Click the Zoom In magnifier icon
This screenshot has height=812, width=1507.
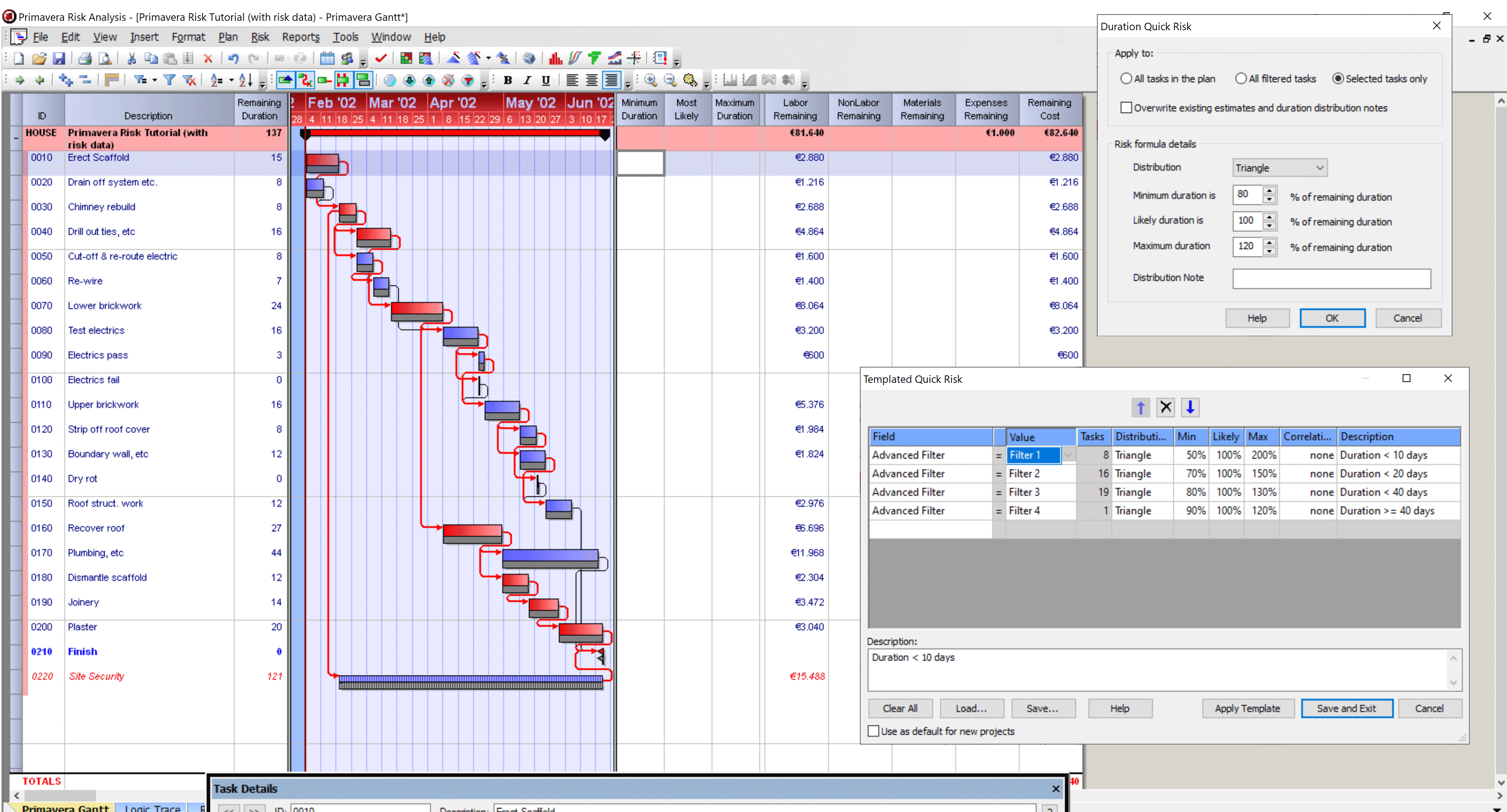coord(650,80)
